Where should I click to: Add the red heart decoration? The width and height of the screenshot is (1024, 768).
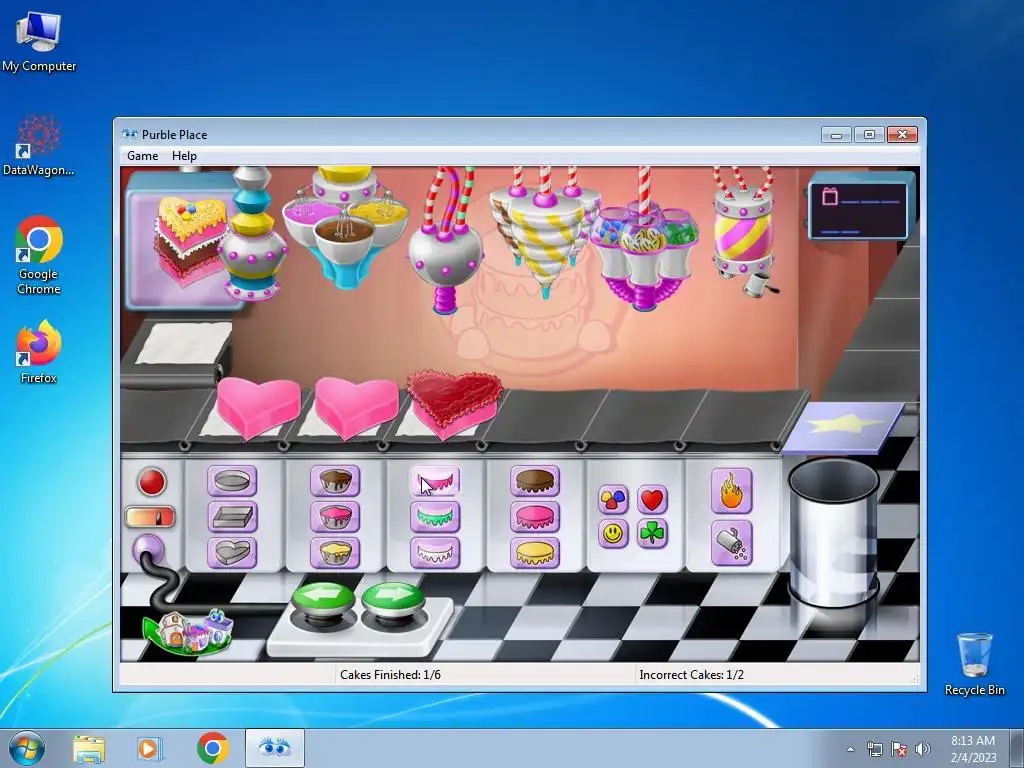pos(652,500)
